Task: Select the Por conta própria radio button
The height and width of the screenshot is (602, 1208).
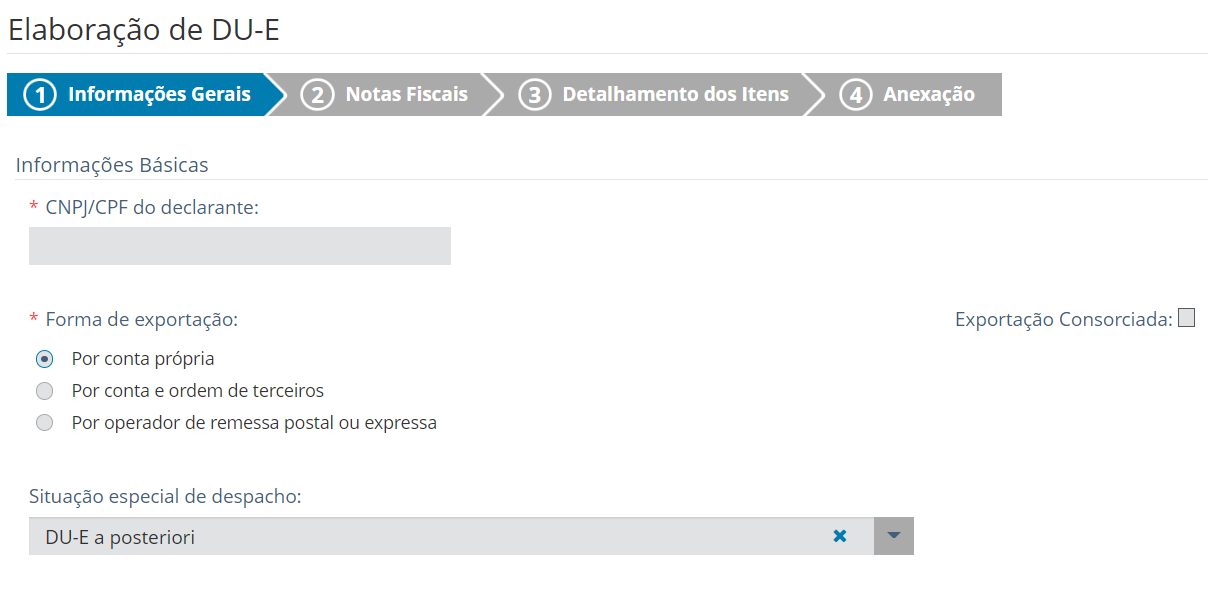Action: (44, 359)
